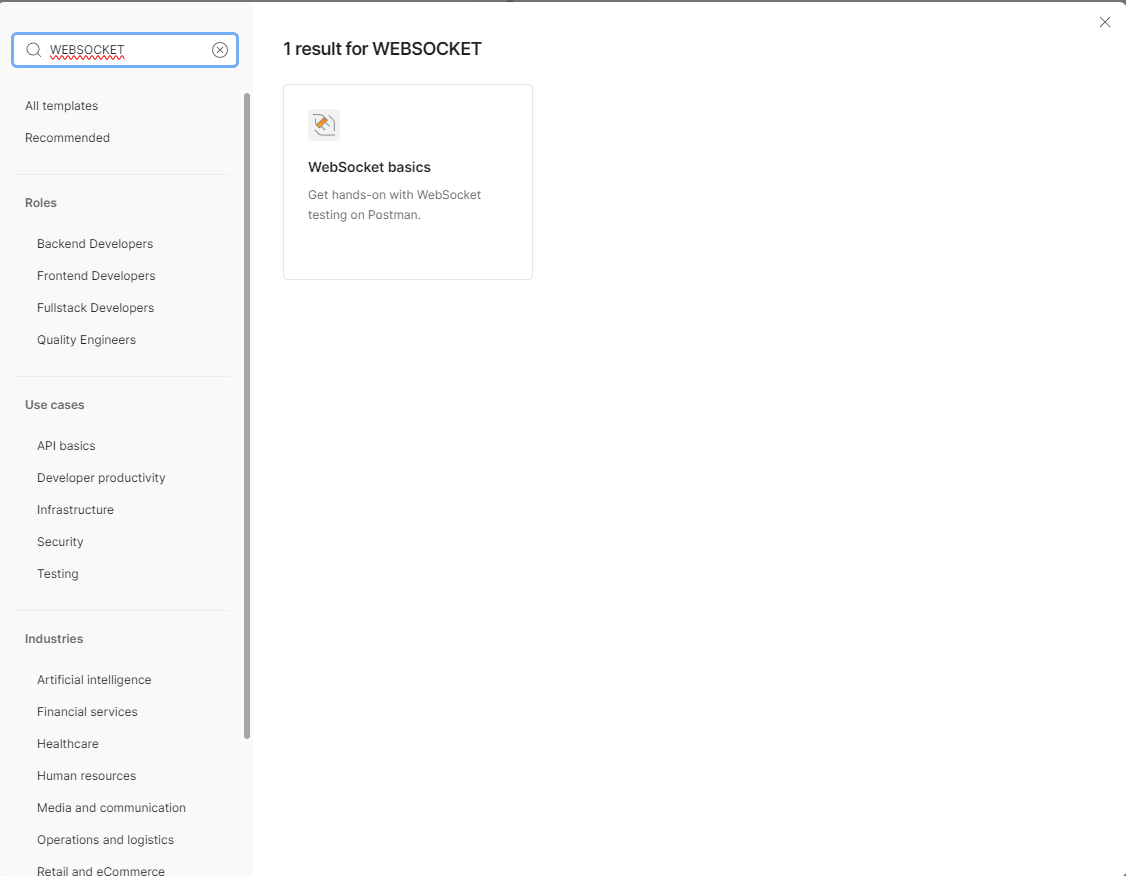Show Recommended templates

(67, 137)
